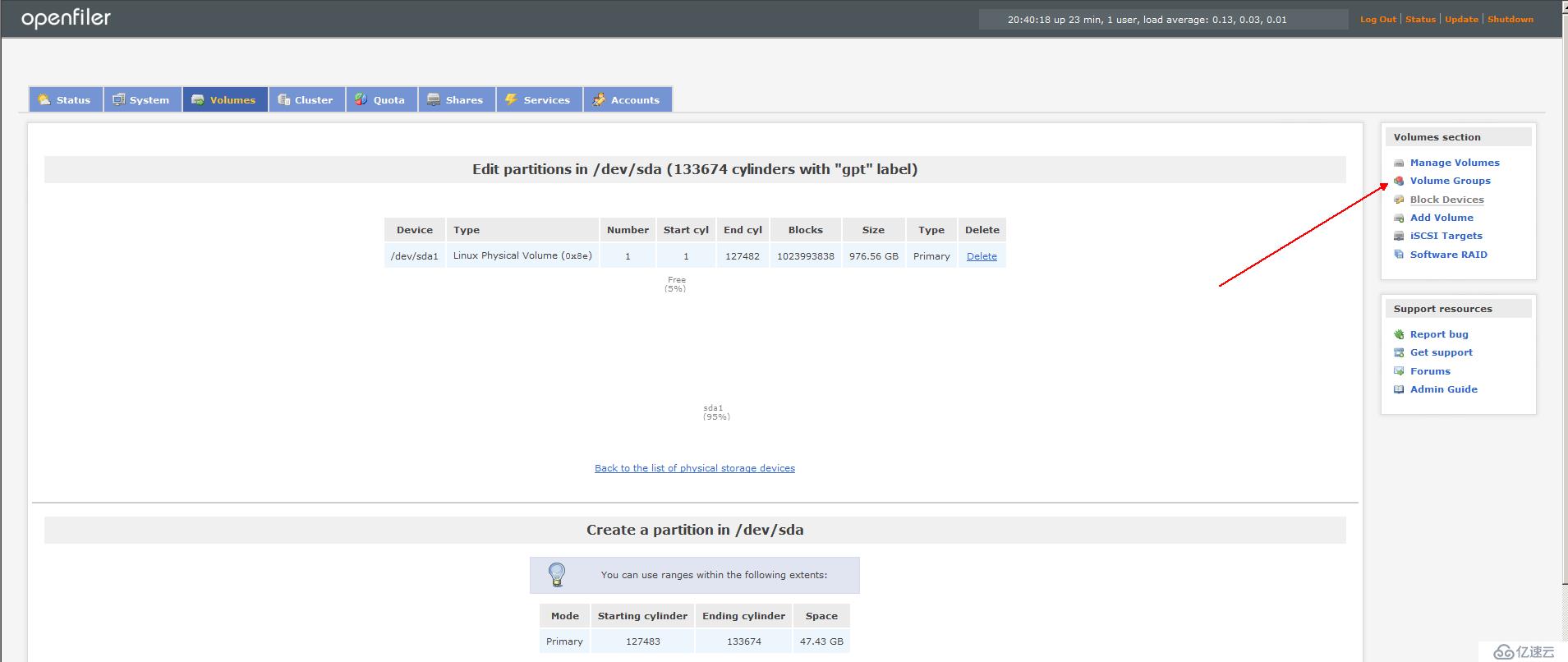The width and height of the screenshot is (1568, 662).
Task: Delete the /dev/sda1 partition
Action: click(x=982, y=256)
